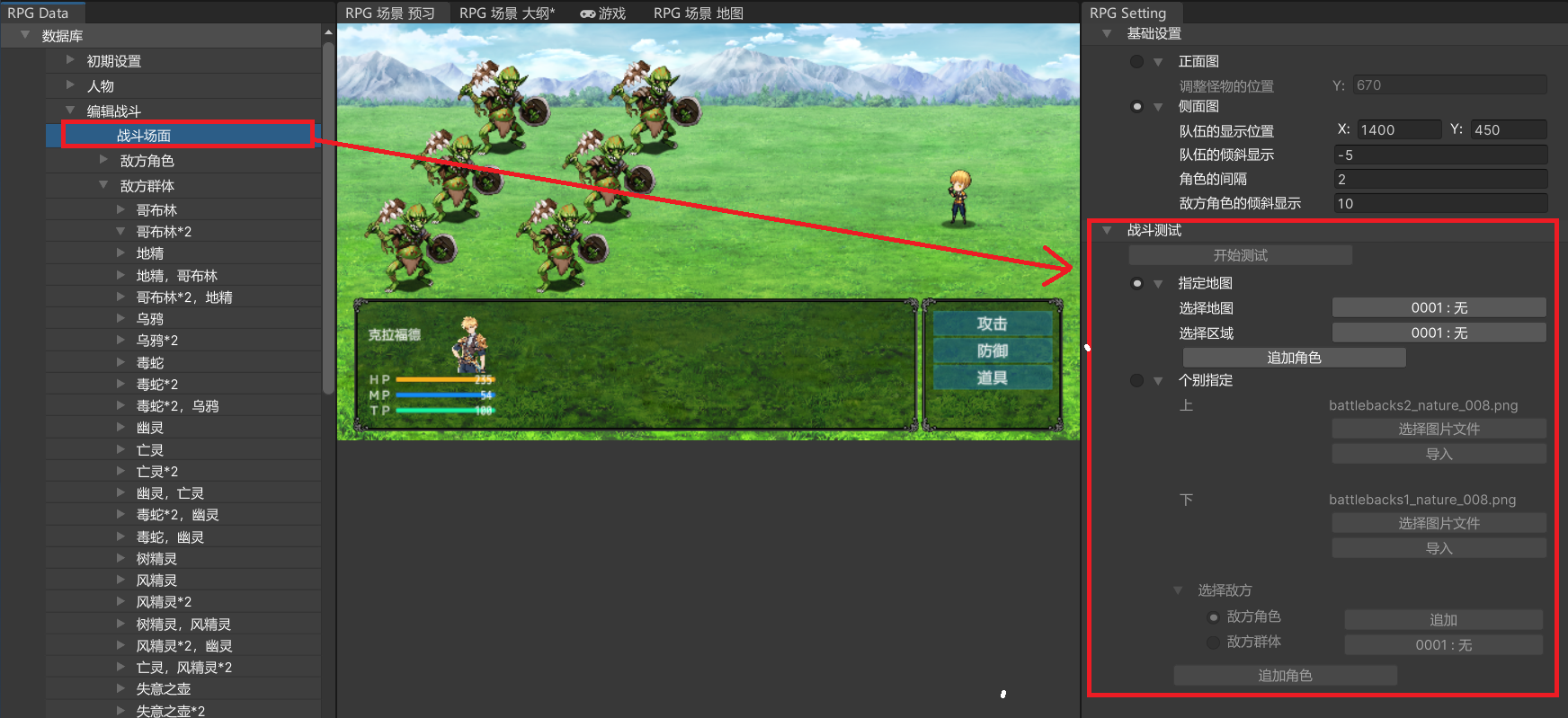Click the 攻击 battle command
Viewport: 1568px width, 718px height.
pyautogui.click(x=992, y=324)
